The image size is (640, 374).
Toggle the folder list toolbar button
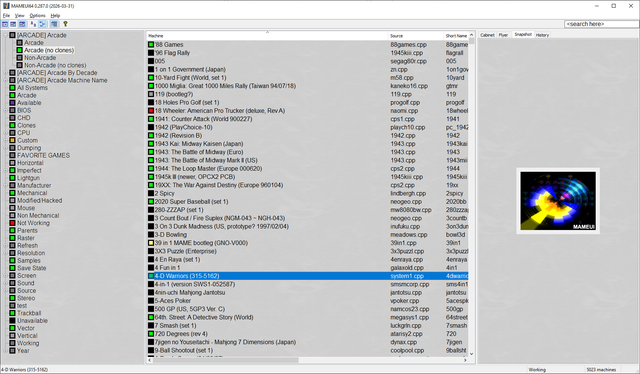click(x=5, y=24)
